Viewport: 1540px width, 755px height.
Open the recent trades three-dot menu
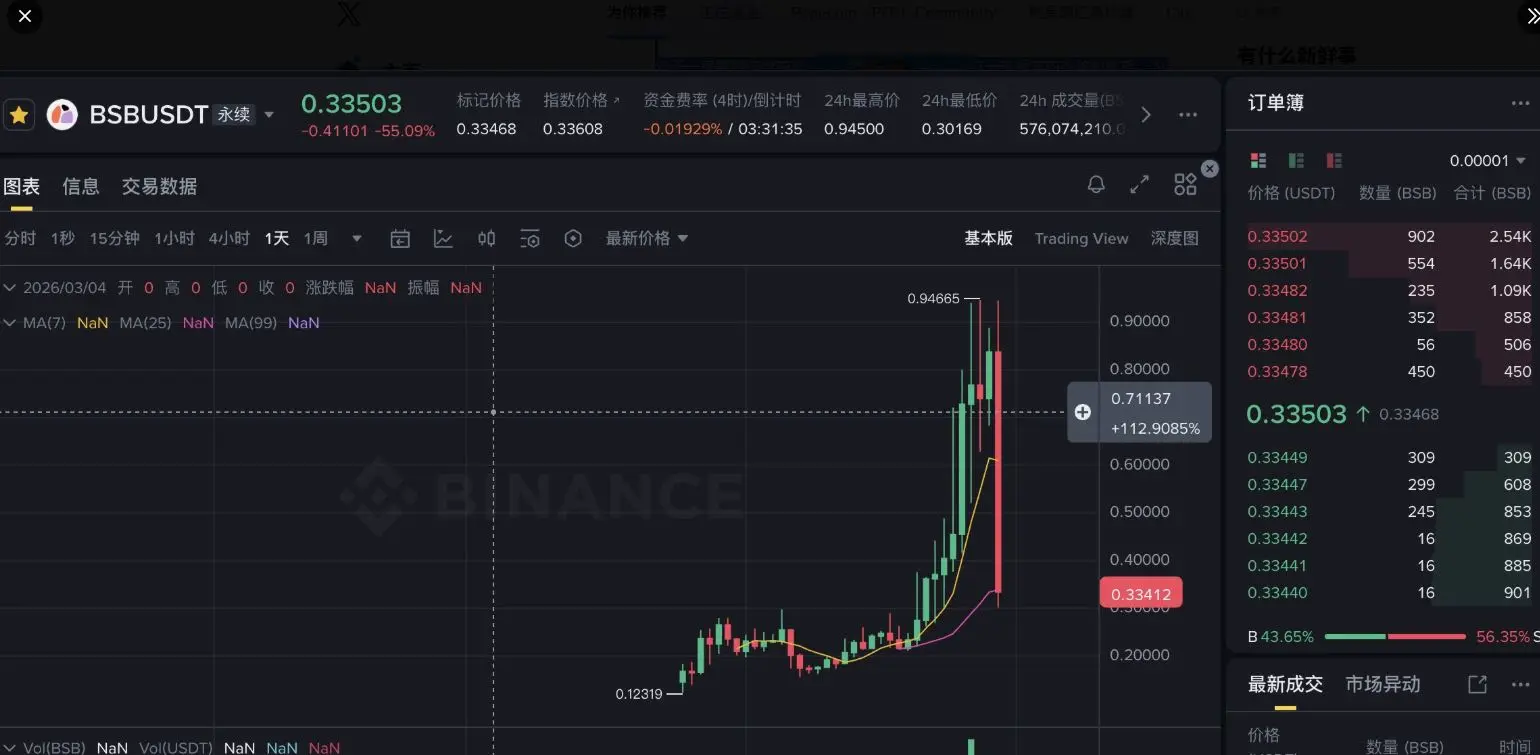[x=1520, y=685]
